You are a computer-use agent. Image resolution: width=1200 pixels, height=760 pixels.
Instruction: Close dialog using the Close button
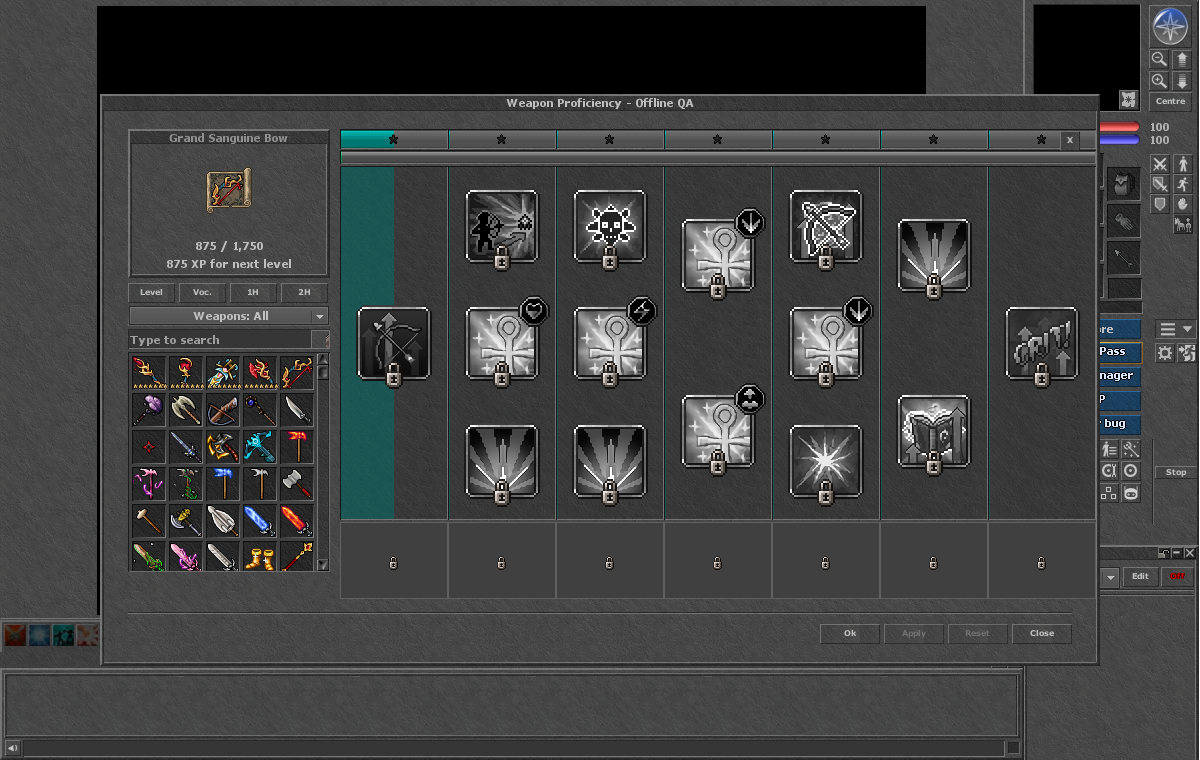(1042, 633)
